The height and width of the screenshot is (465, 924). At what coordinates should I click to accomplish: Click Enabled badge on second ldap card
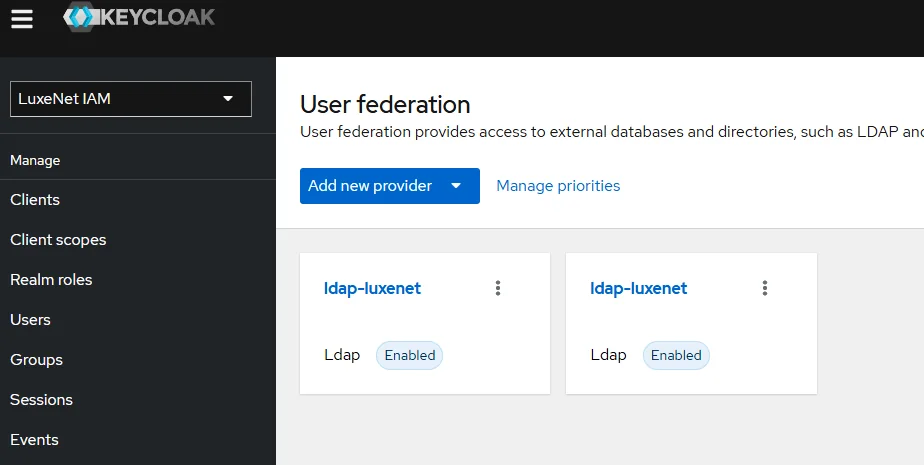676,355
